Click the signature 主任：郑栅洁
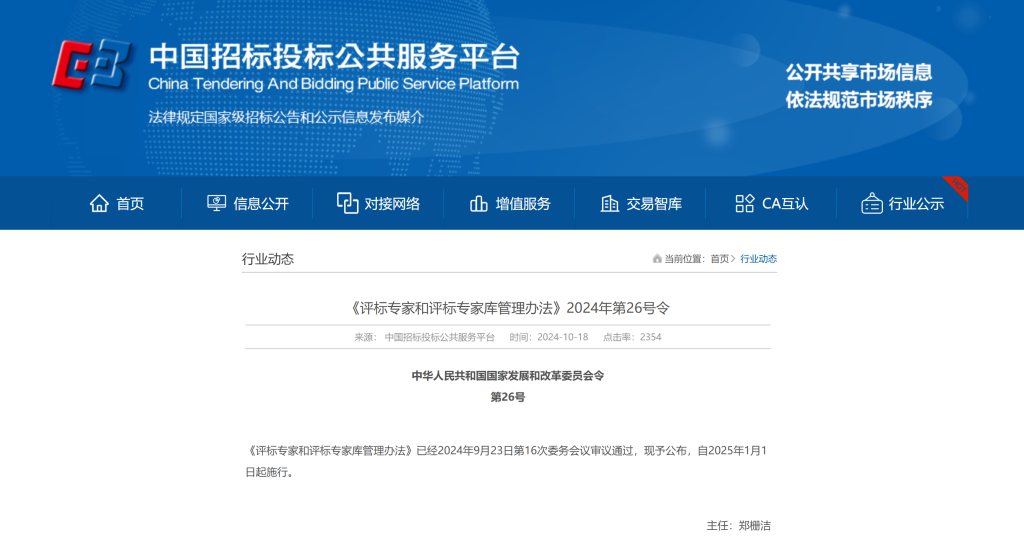The height and width of the screenshot is (538, 1024). 739,525
